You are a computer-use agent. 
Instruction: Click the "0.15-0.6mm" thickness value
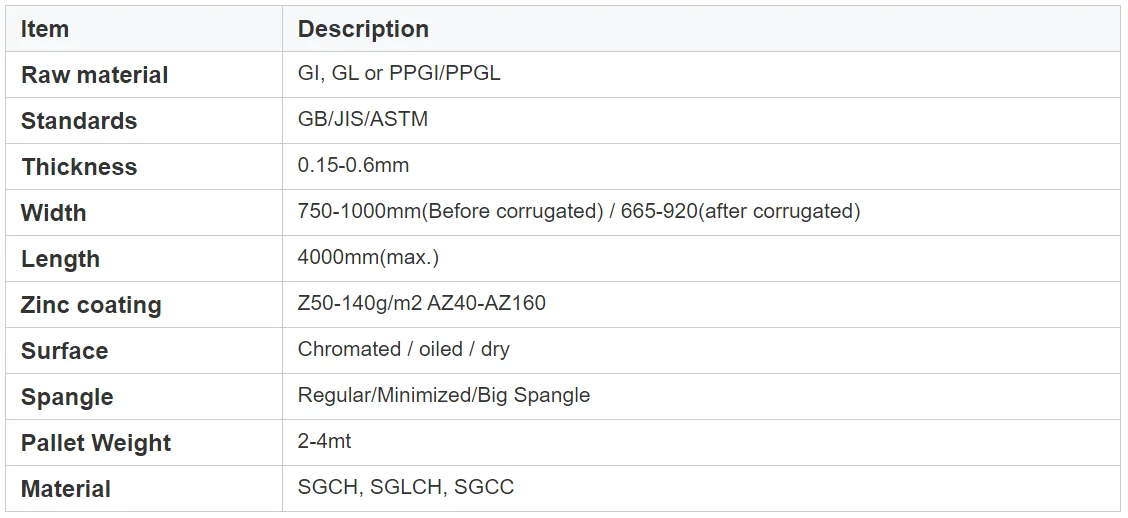pyautogui.click(x=353, y=166)
